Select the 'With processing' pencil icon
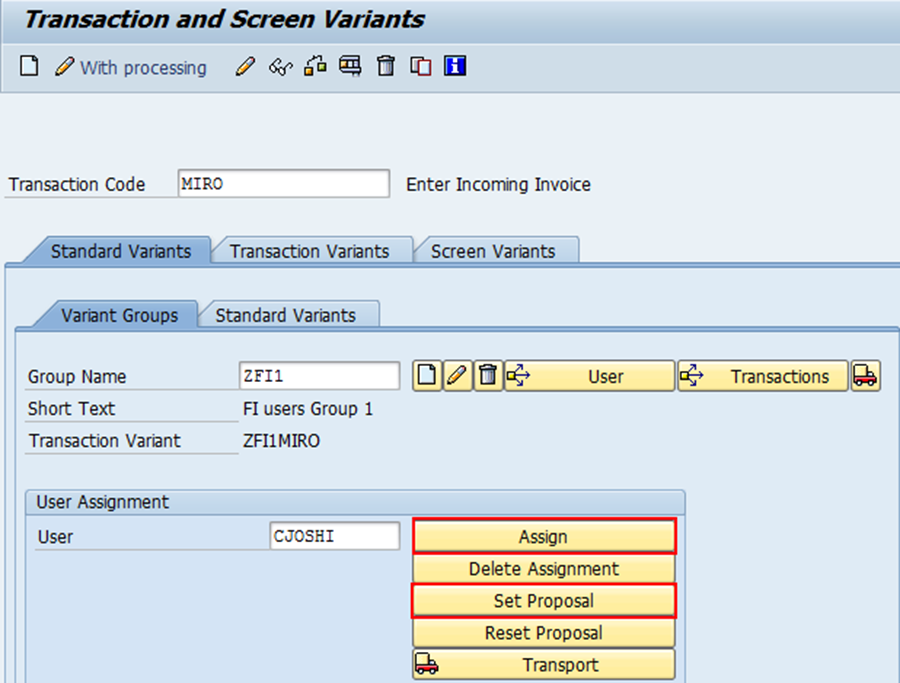This screenshot has height=683, width=900. click(62, 67)
